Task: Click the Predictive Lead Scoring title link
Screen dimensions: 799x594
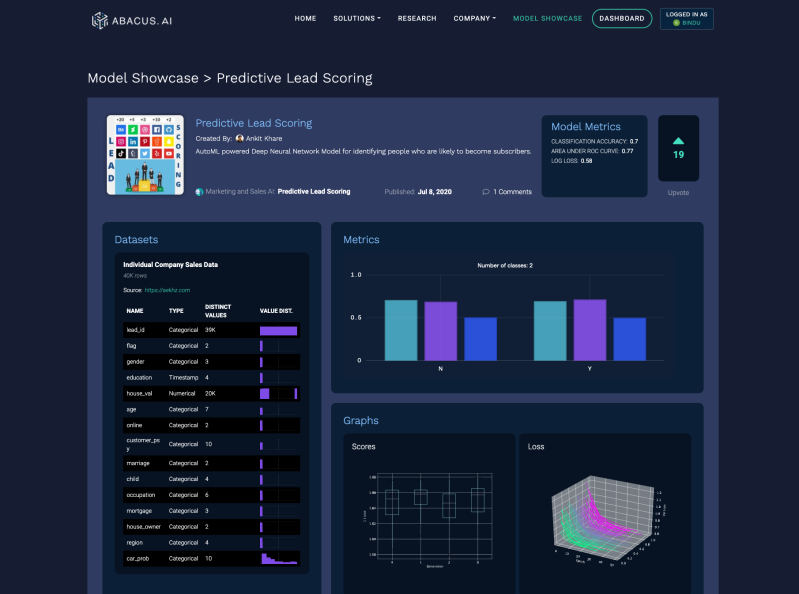Action: coord(253,123)
